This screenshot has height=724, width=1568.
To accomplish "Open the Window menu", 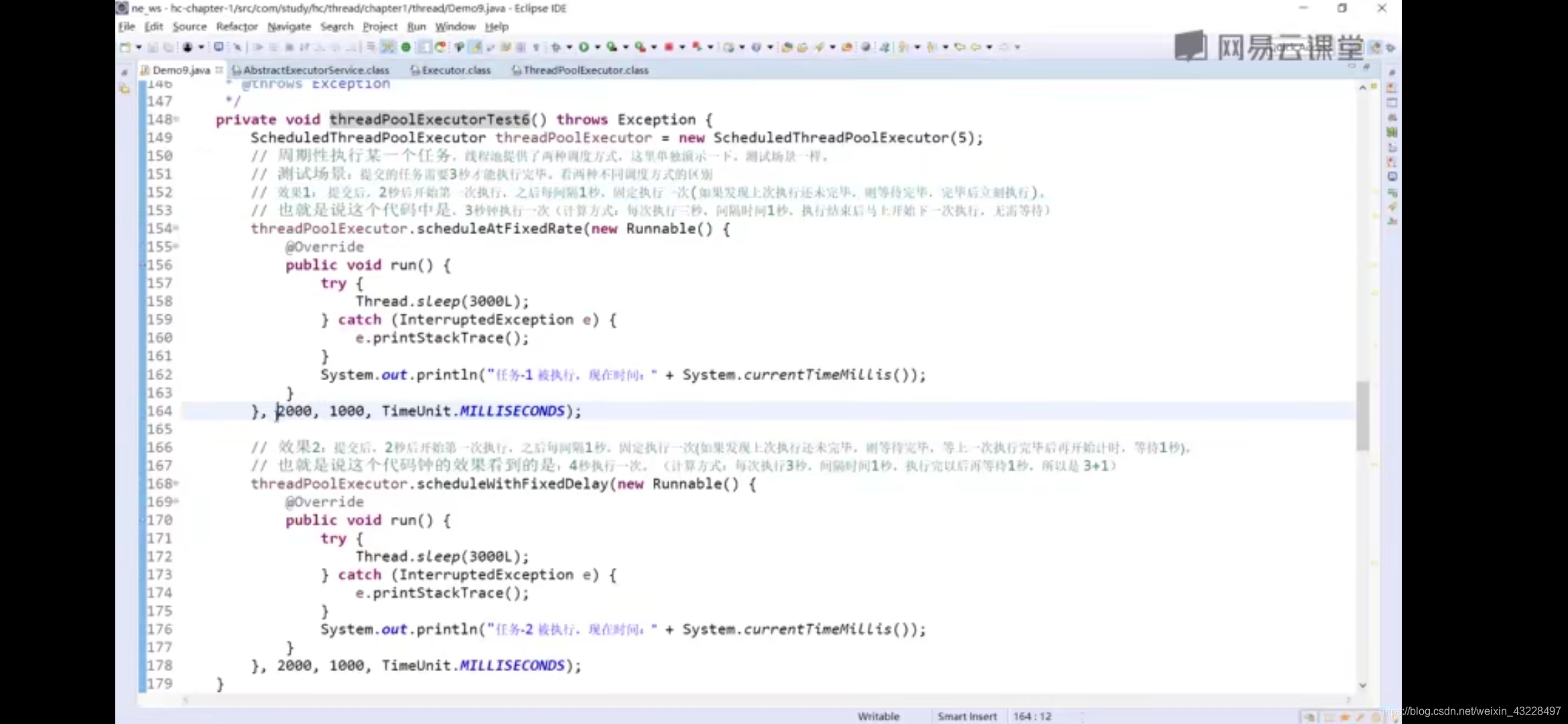I will pos(455,27).
